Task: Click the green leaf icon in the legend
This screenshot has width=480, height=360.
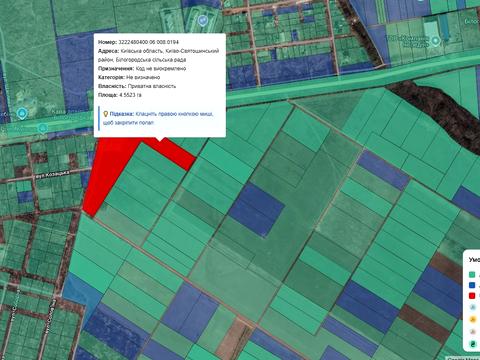Action: (x=472, y=344)
